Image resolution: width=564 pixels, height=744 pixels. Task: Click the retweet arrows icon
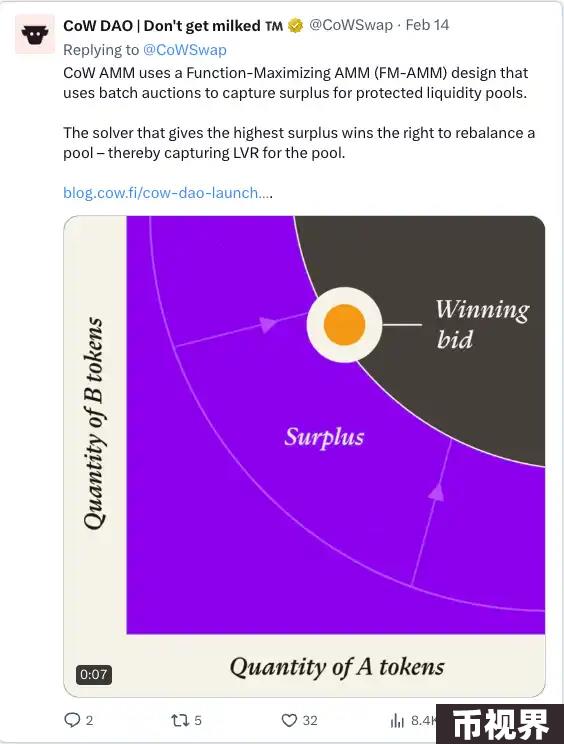coord(180,720)
